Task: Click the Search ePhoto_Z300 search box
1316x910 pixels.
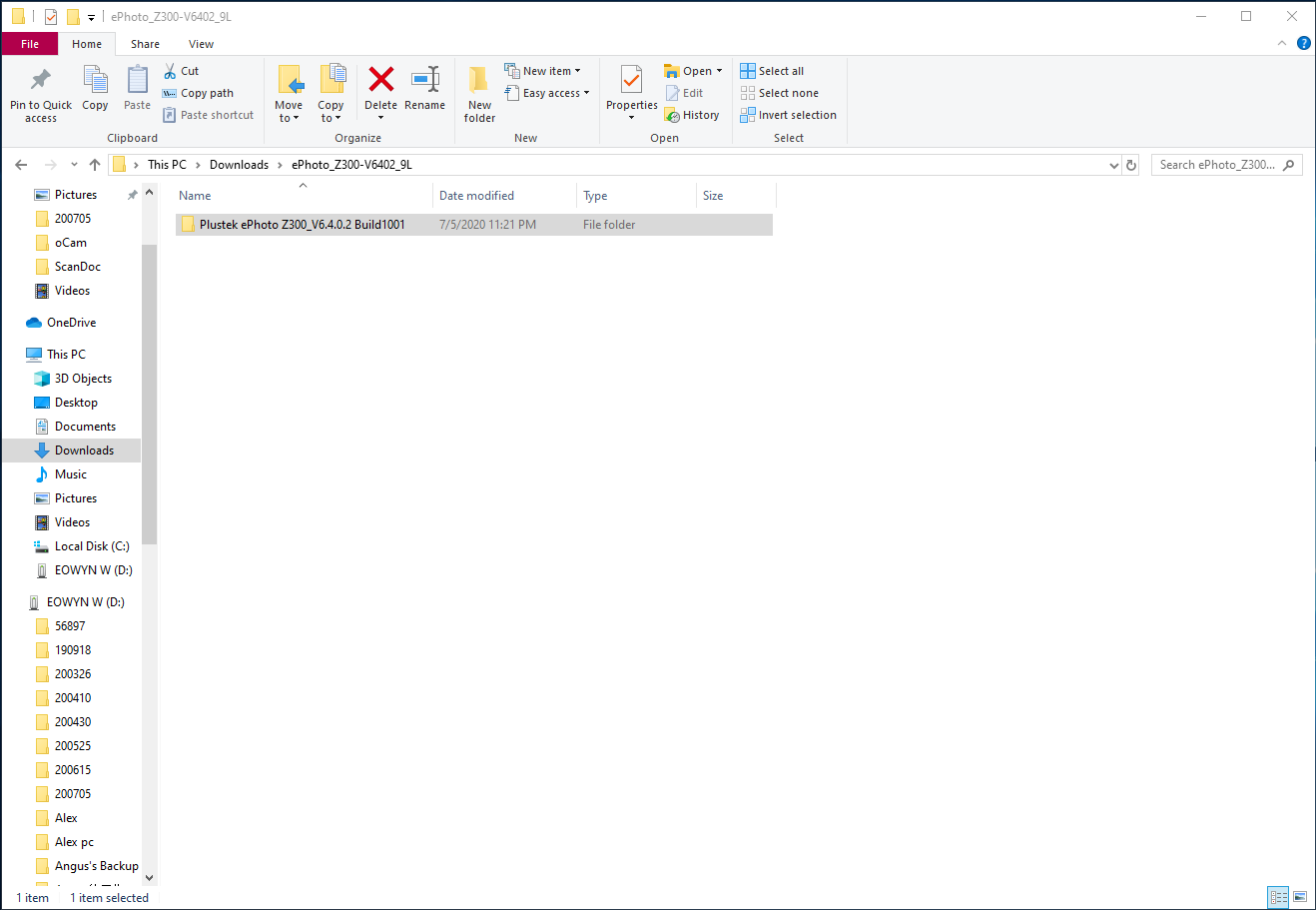Action: (1217, 165)
